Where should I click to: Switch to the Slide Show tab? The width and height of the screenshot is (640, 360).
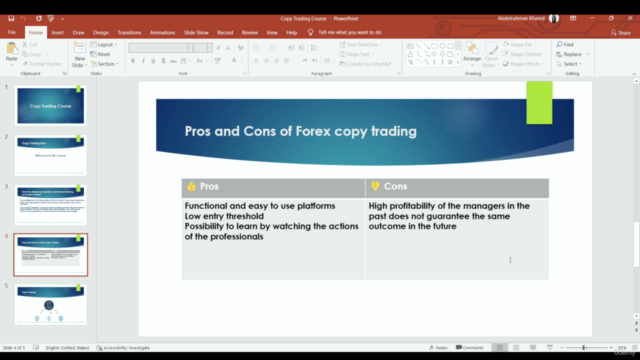pyautogui.click(x=196, y=32)
